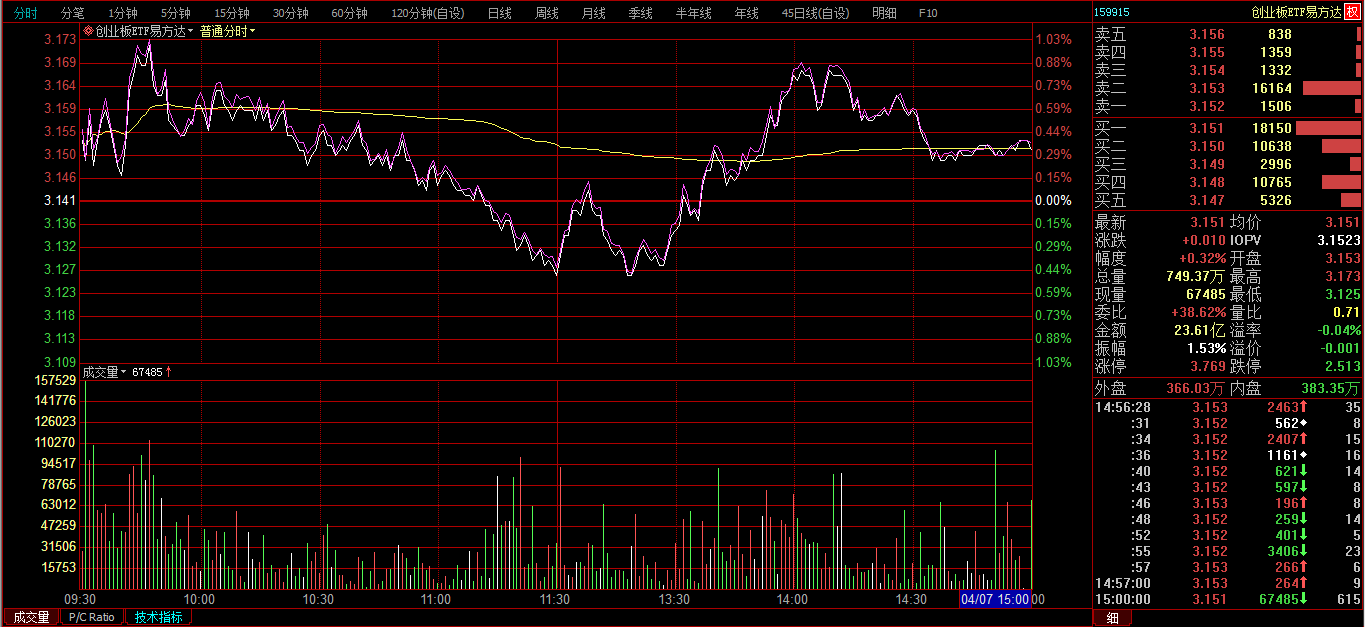Viewport: 1365px width, 627px height.
Task: Switch to the 日线 daily chart
Action: click(499, 13)
